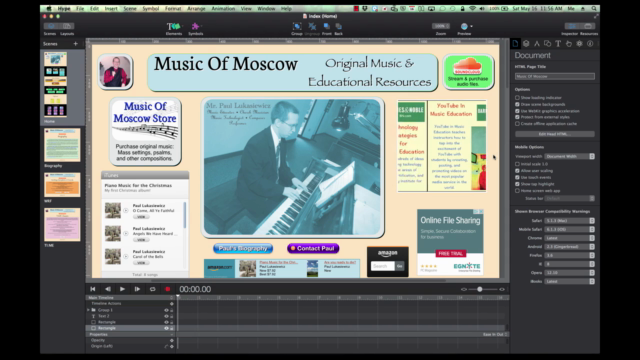640x360 pixels.
Task: Open Viewport width dropdown
Action: click(569, 156)
